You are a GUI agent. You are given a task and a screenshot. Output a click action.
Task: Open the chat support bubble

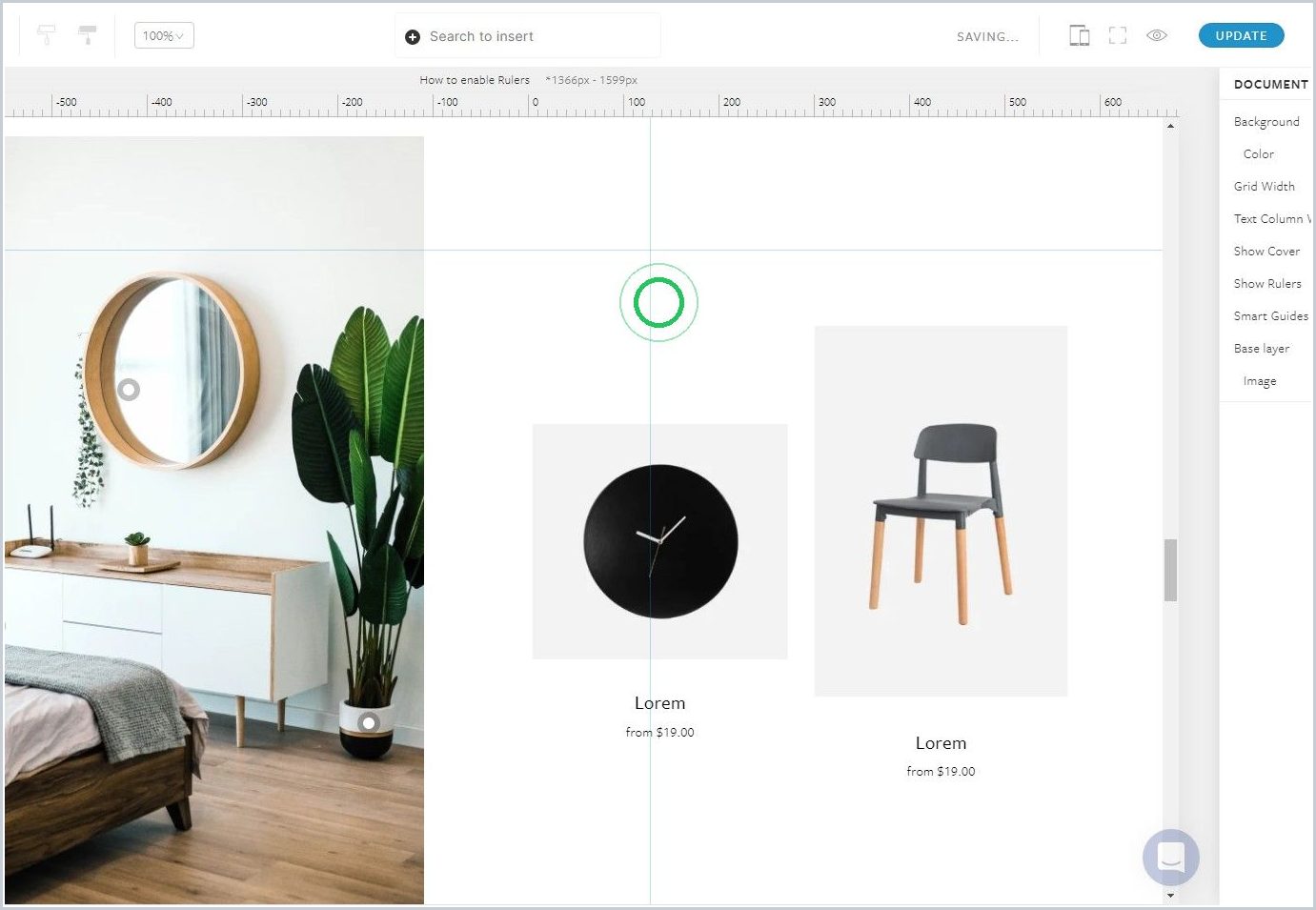(x=1170, y=857)
